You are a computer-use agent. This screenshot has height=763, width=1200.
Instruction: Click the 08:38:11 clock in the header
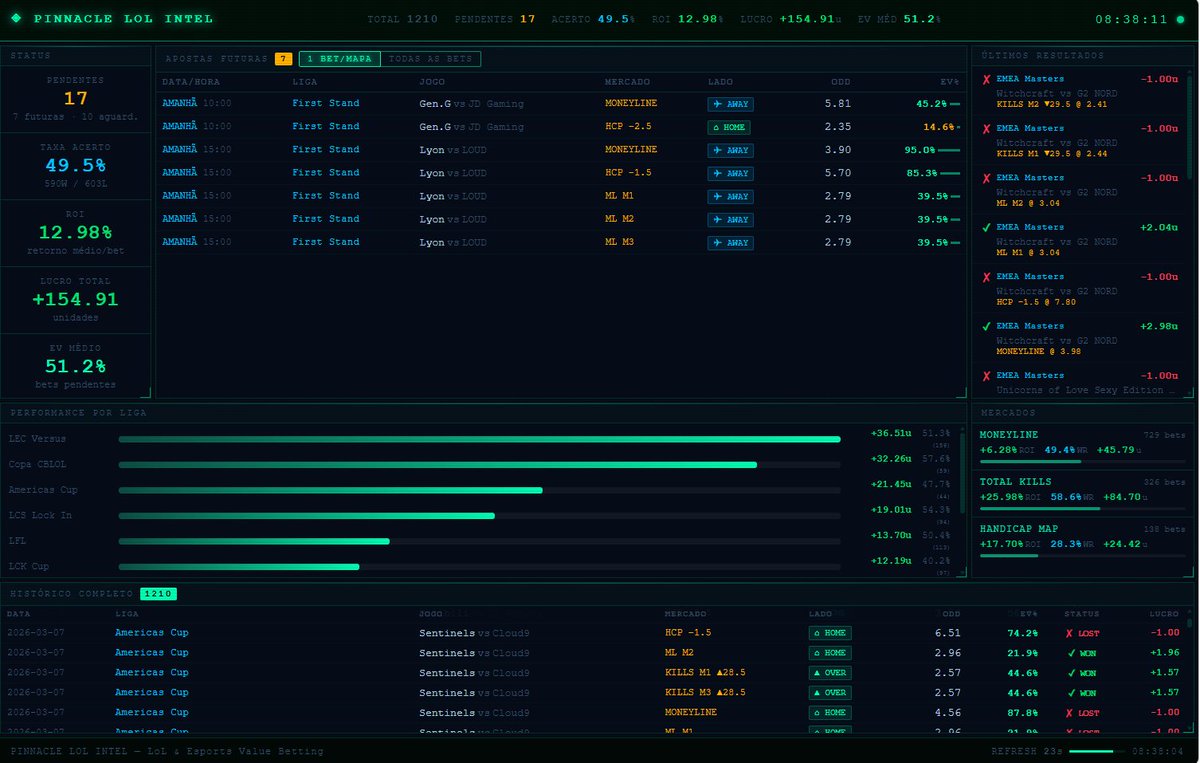click(1131, 19)
